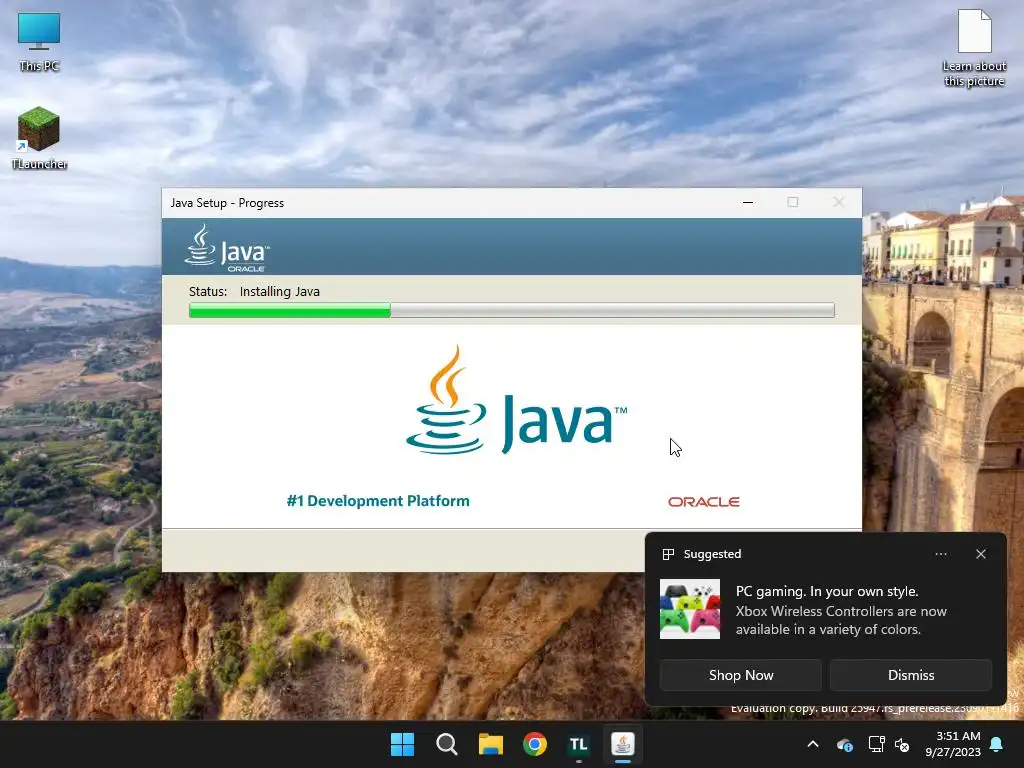Screen dimensions: 1024x768
Task: Open the network status tray icon
Action: [876, 744]
